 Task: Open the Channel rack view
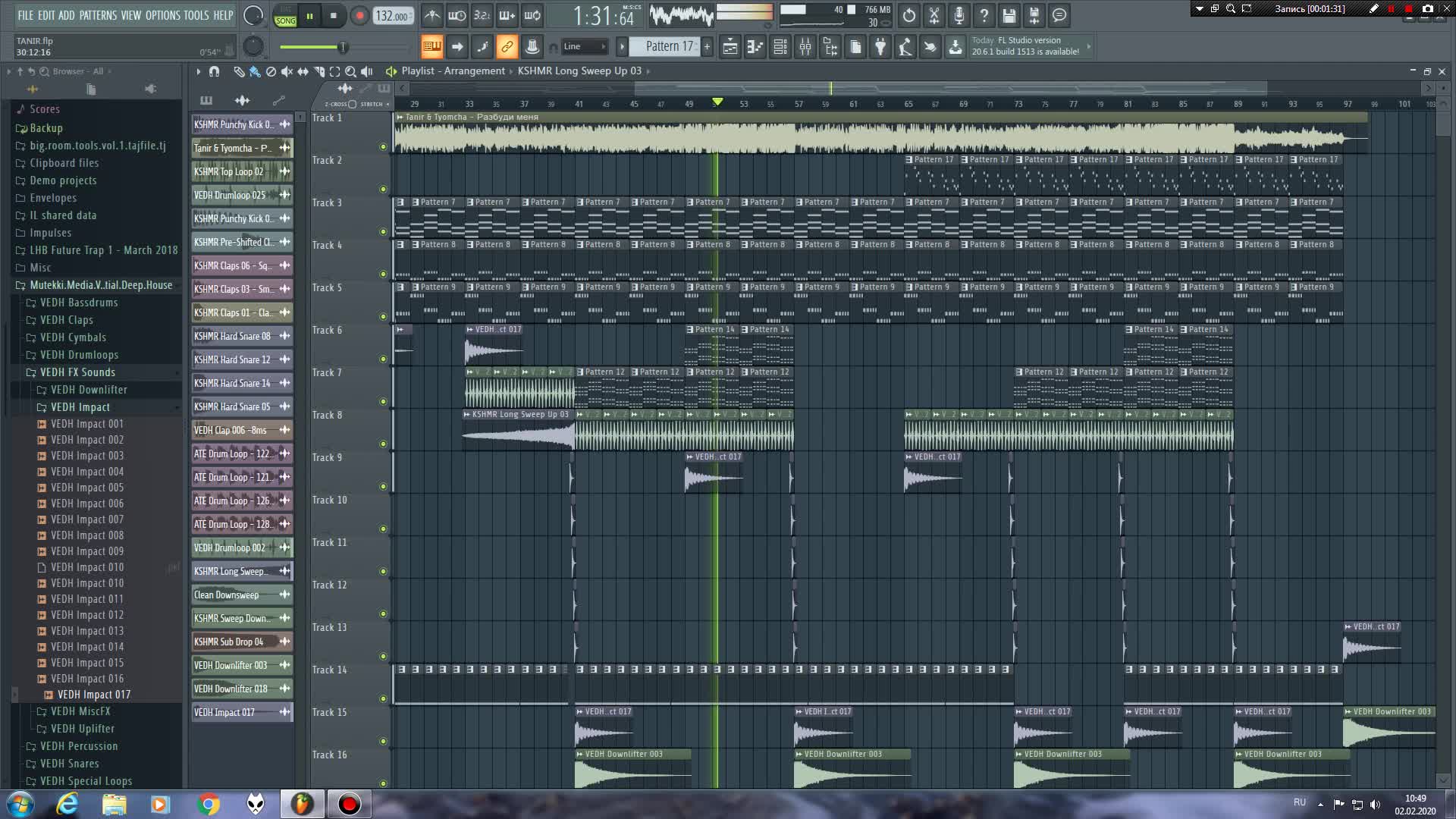tap(780, 47)
